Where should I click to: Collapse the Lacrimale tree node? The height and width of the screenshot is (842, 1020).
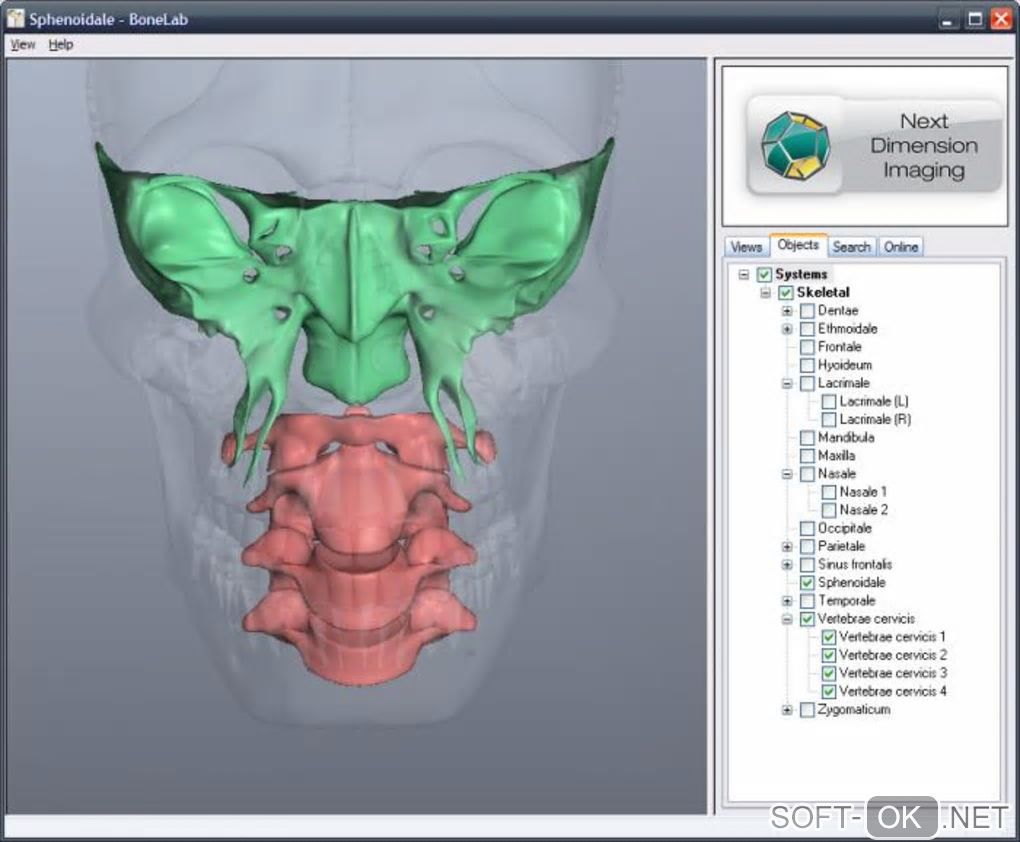pyautogui.click(x=786, y=383)
